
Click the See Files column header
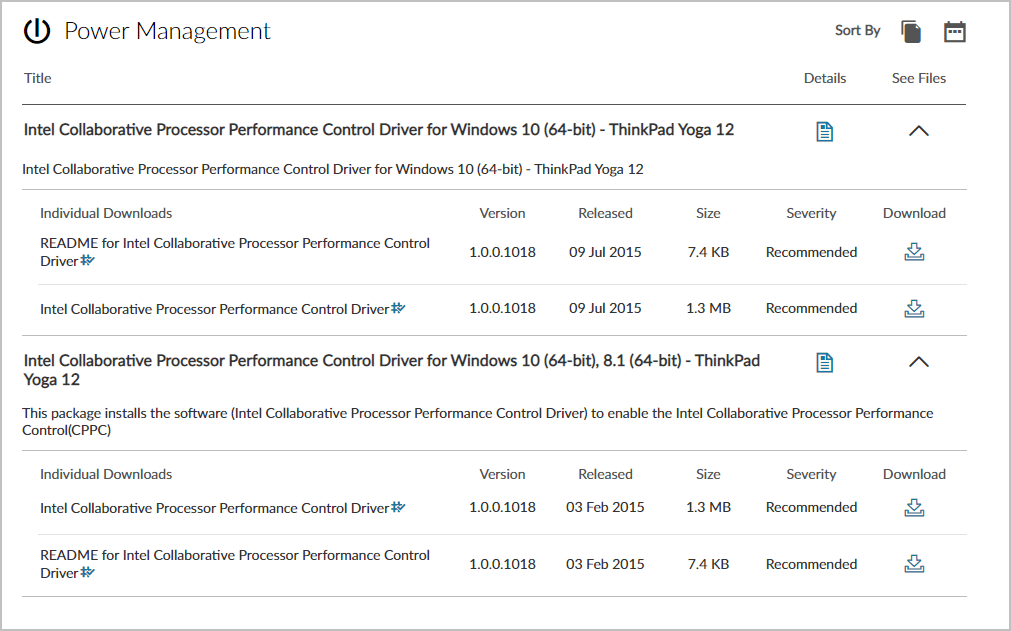coord(919,78)
